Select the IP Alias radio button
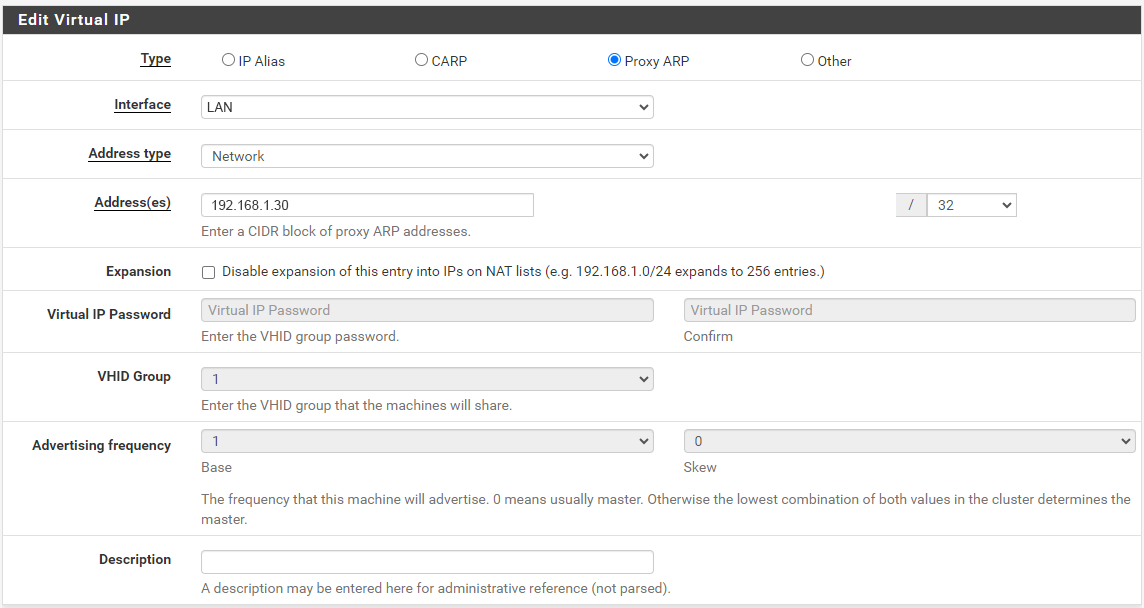This screenshot has height=608, width=1144. 228,60
